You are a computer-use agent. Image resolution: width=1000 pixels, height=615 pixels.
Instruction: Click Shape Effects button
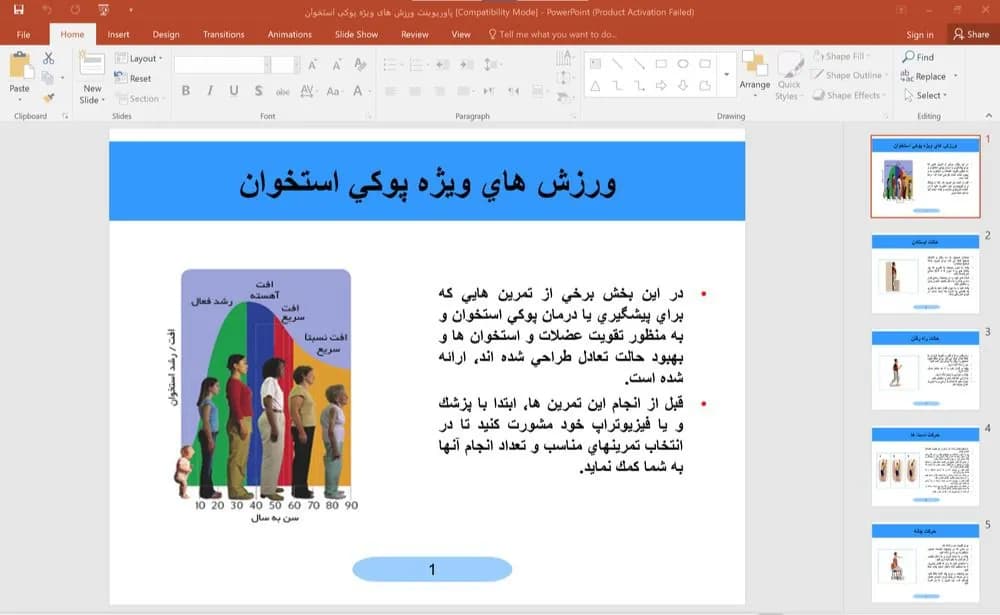point(849,95)
